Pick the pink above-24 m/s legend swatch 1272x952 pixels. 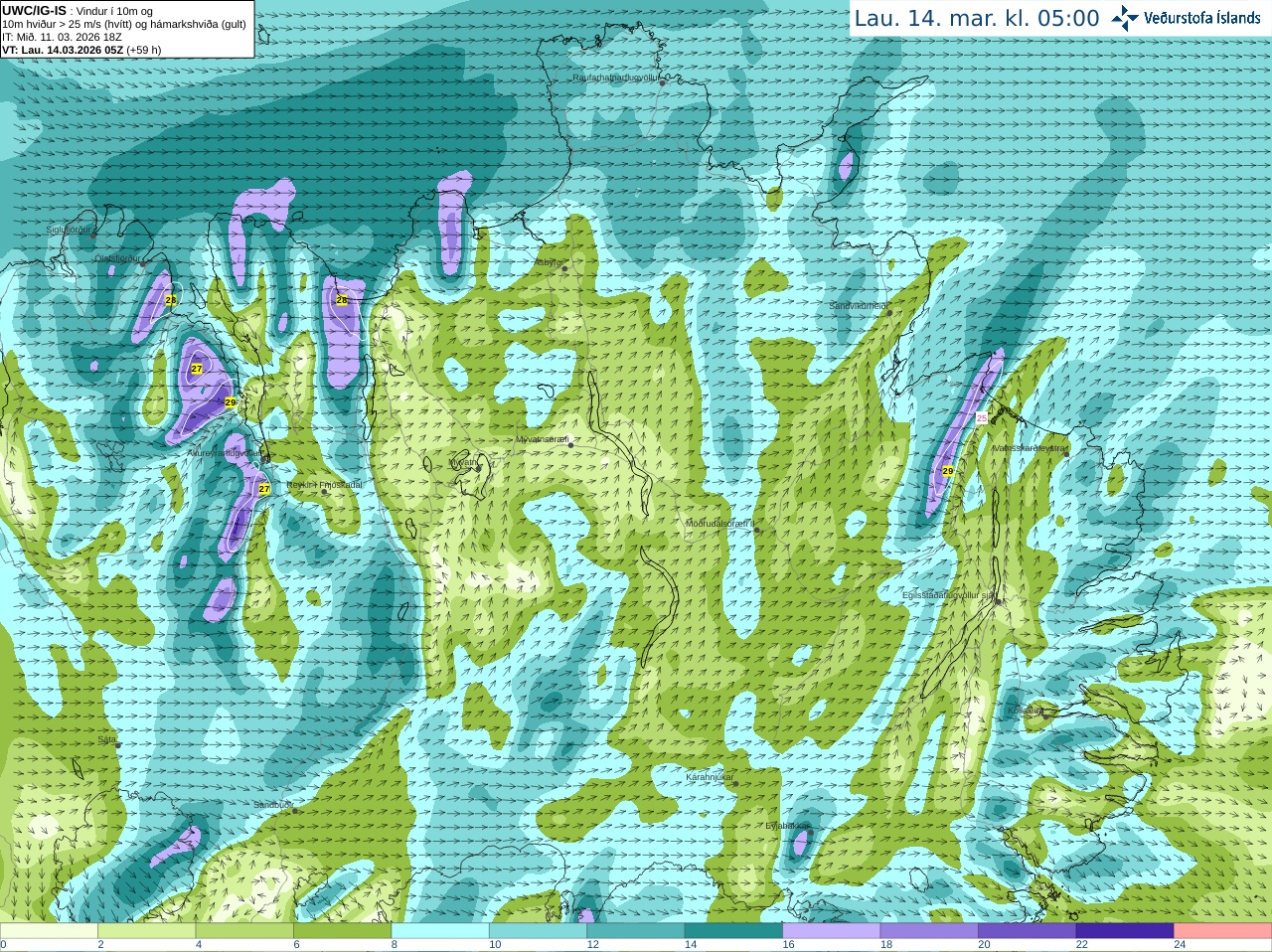[1223, 931]
